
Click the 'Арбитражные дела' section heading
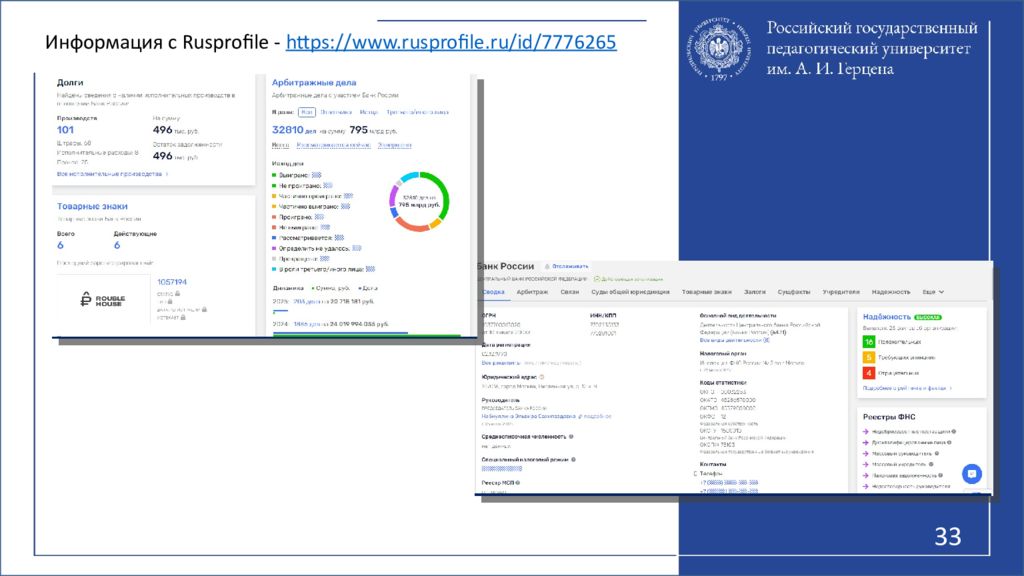click(314, 83)
